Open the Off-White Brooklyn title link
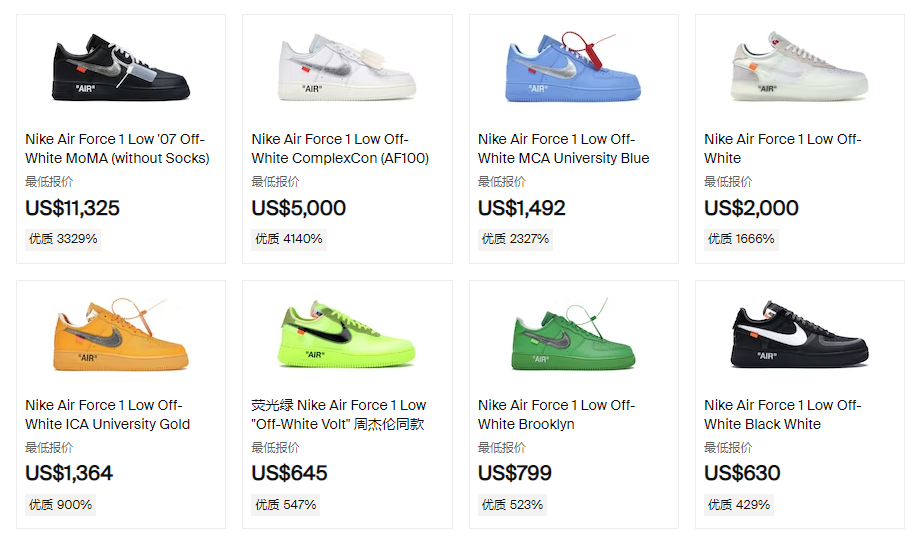The image size is (918, 538). click(x=556, y=414)
